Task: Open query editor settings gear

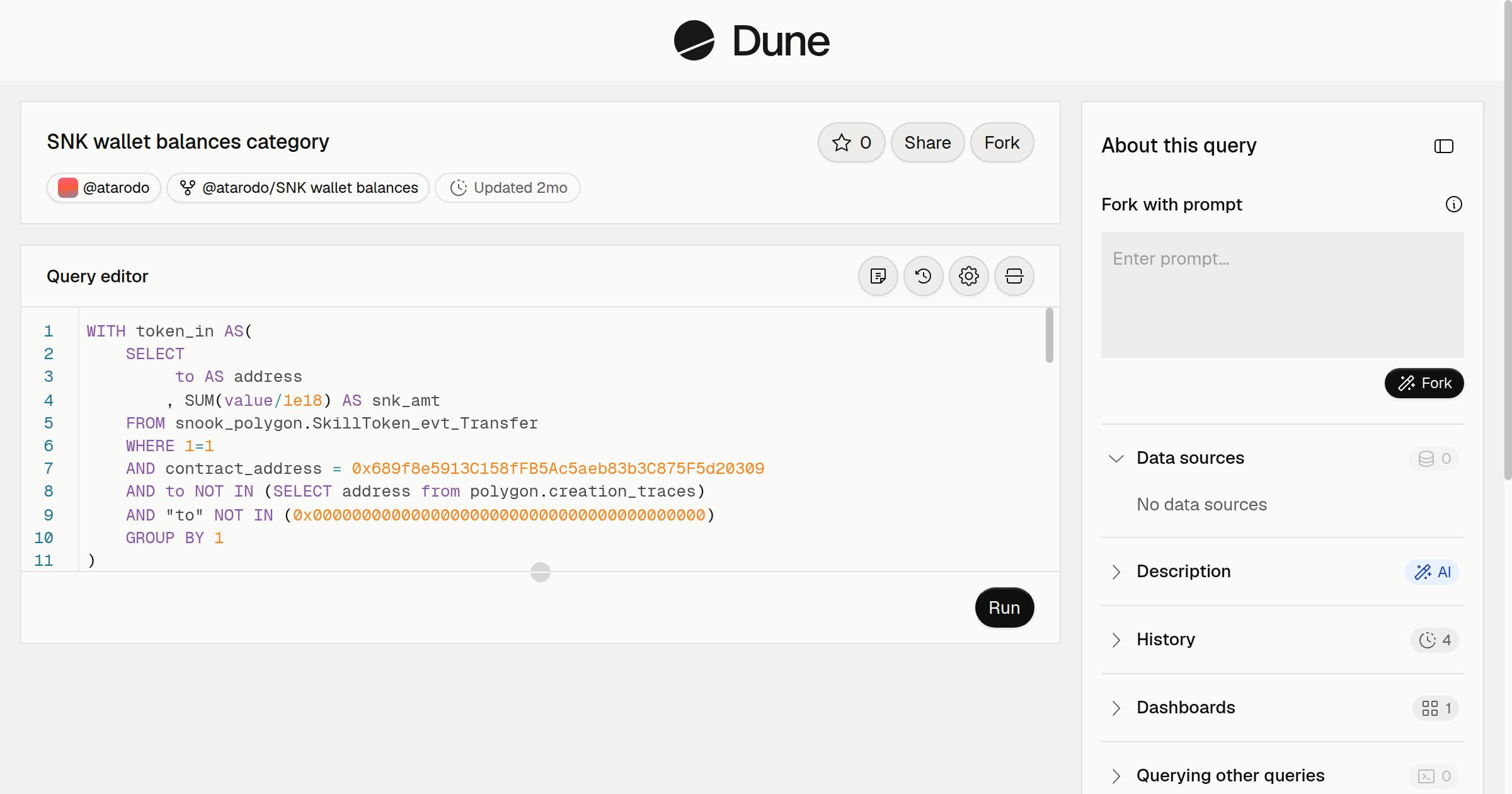Action: tap(969, 276)
